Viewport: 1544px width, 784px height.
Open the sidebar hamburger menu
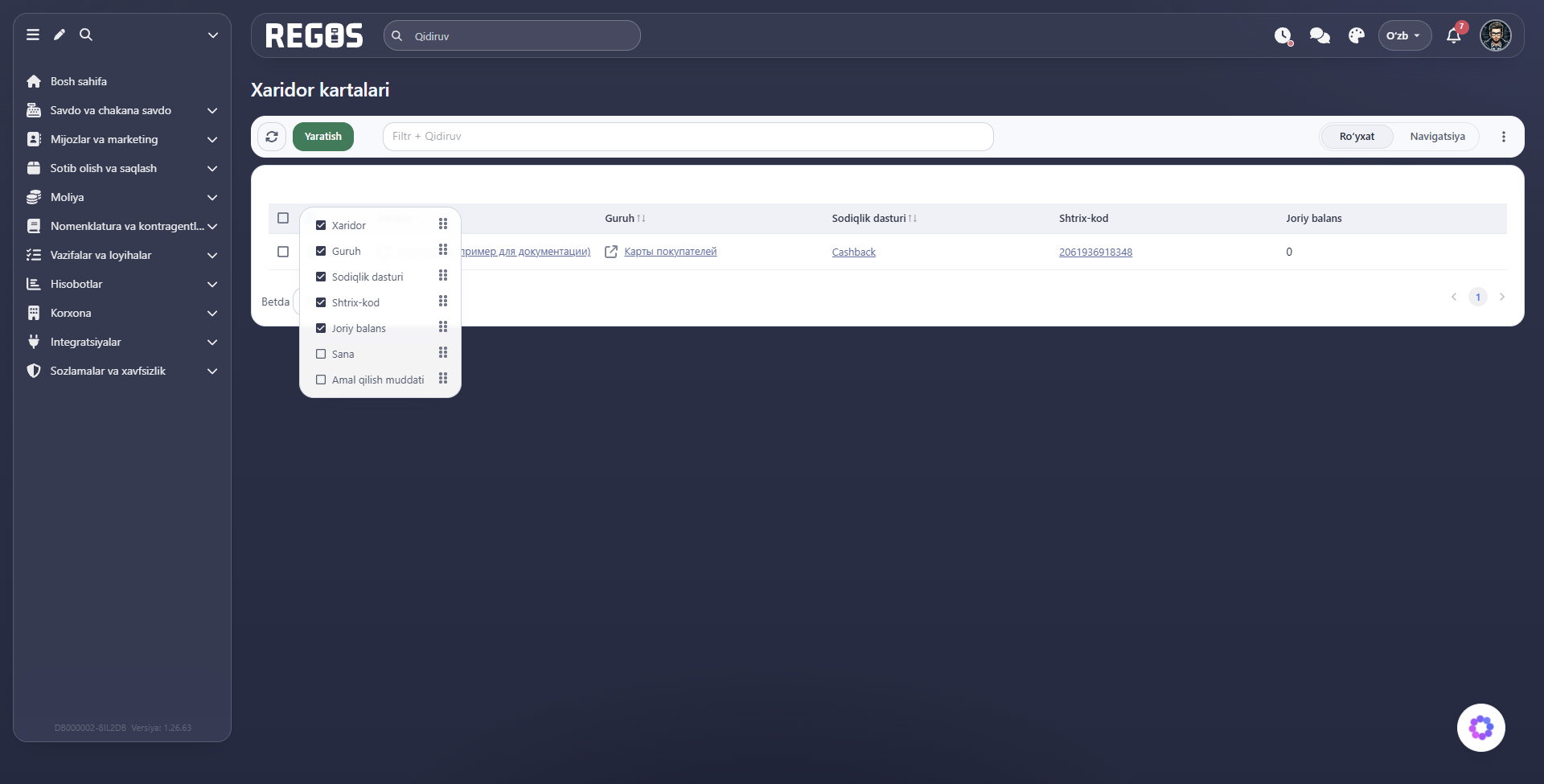click(33, 35)
